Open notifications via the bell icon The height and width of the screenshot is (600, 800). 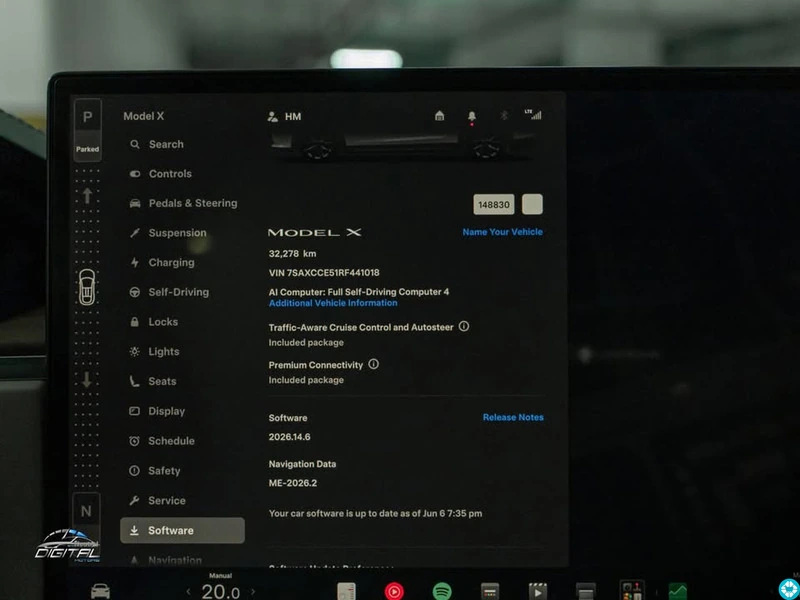click(472, 116)
